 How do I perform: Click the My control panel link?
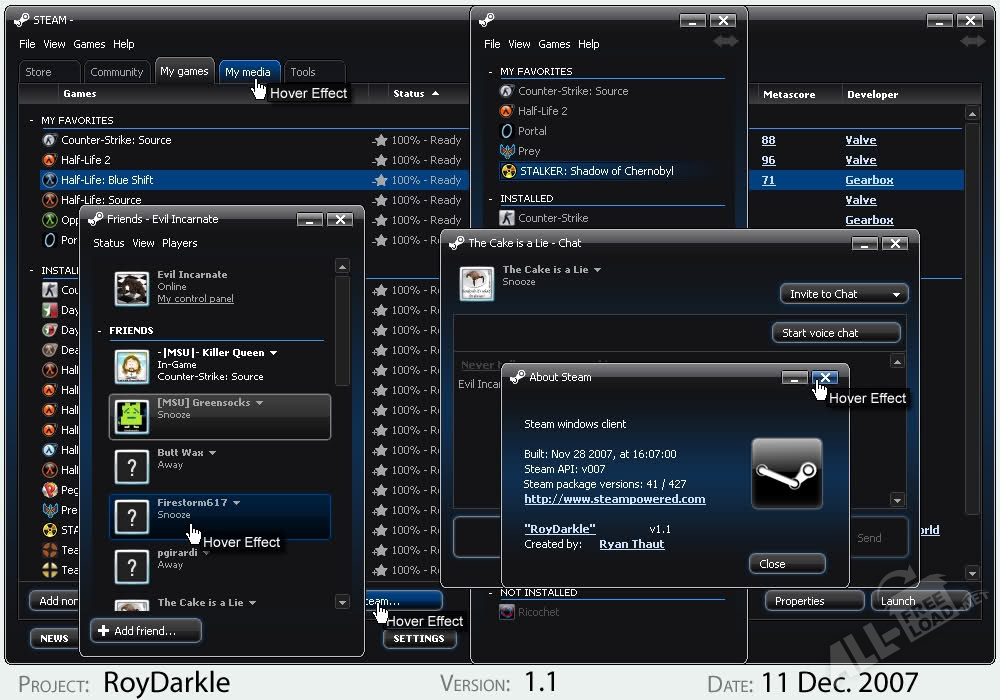[x=195, y=299]
